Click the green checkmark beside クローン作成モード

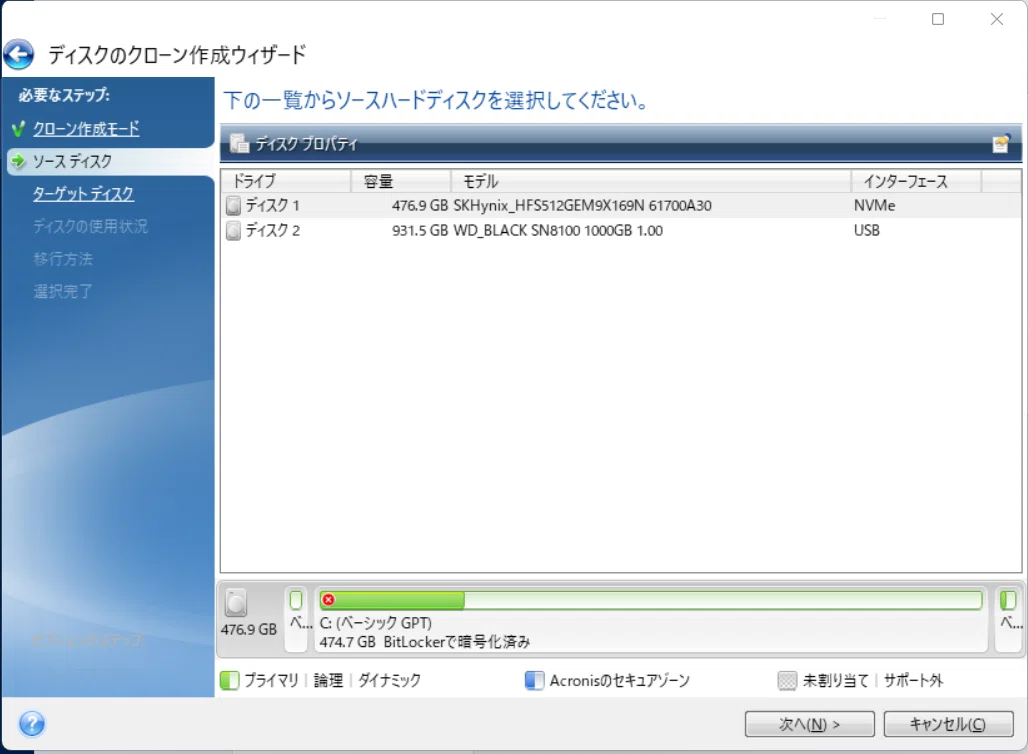tap(18, 129)
